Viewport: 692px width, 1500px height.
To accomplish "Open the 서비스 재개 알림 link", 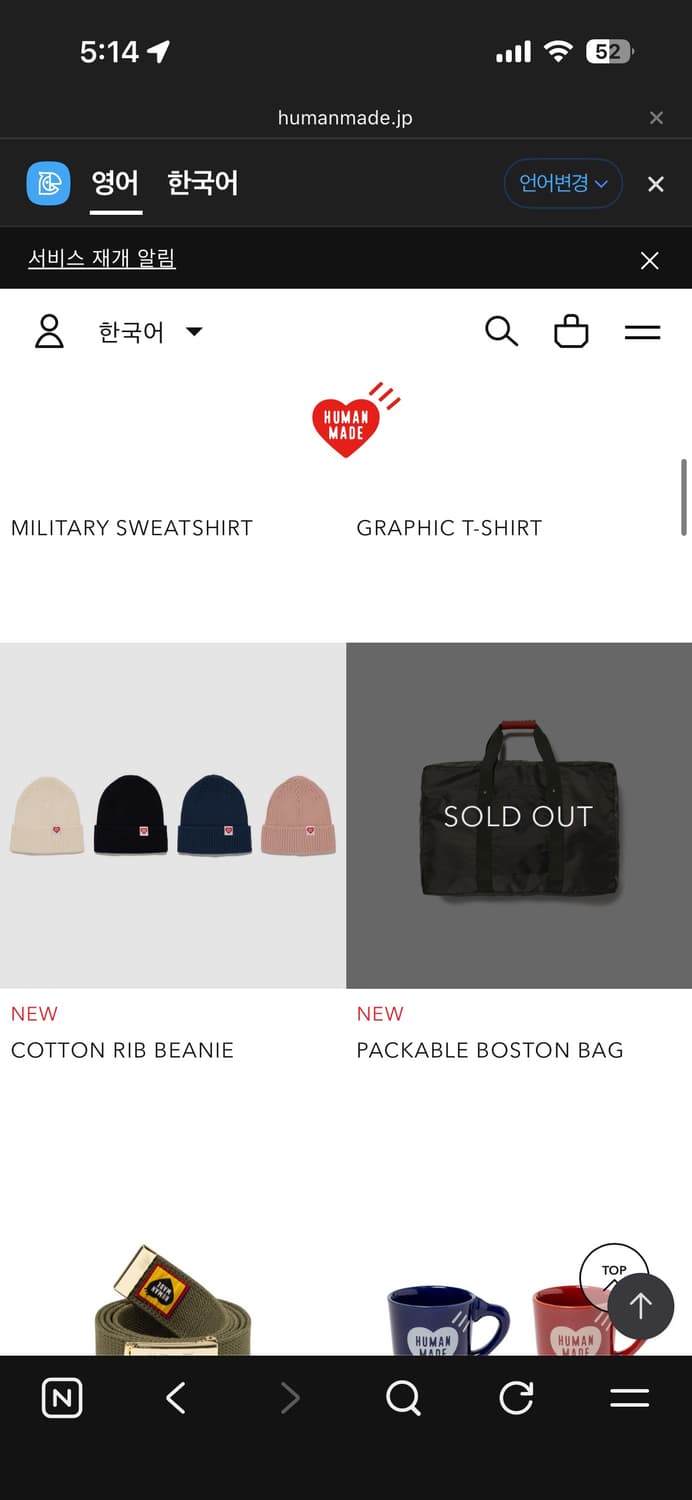I will pyautogui.click(x=102, y=259).
